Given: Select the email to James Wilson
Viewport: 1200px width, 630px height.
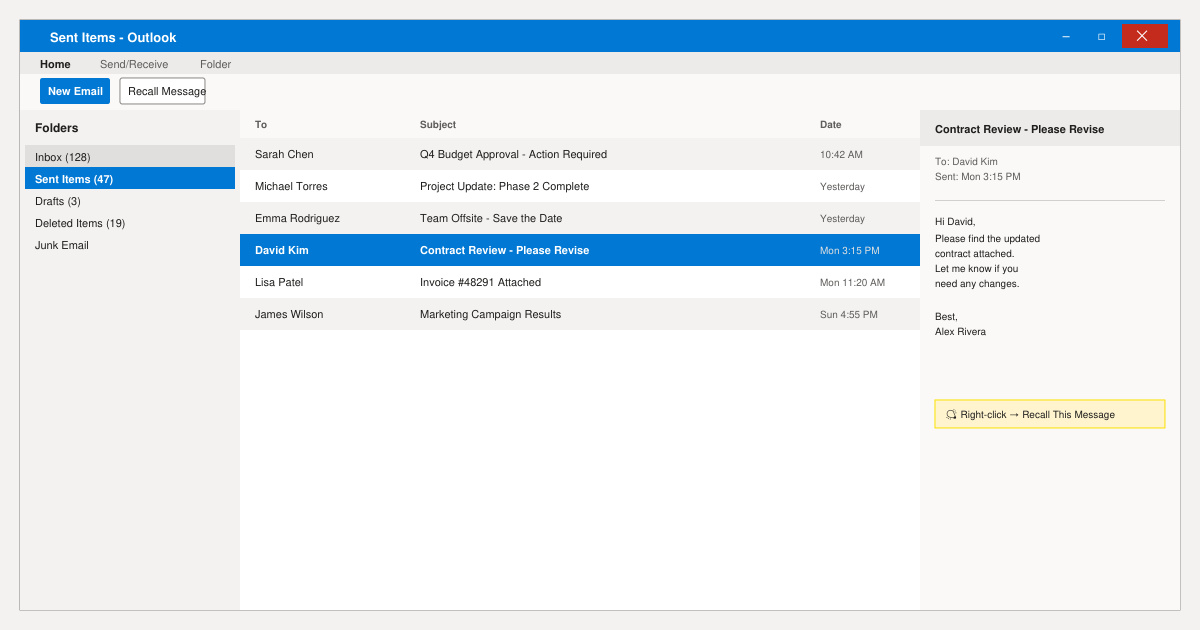Looking at the screenshot, I should 580,314.
